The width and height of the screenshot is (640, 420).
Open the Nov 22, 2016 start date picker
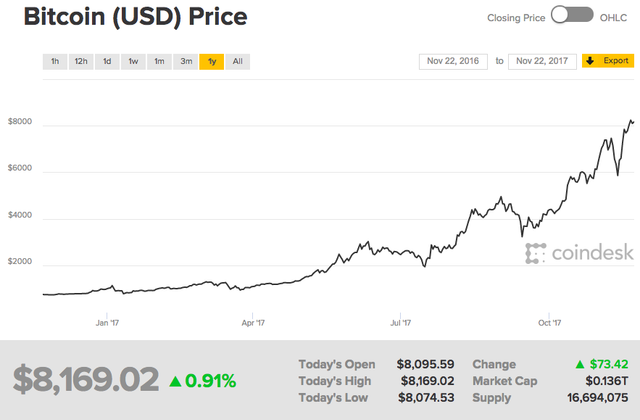[x=453, y=62]
